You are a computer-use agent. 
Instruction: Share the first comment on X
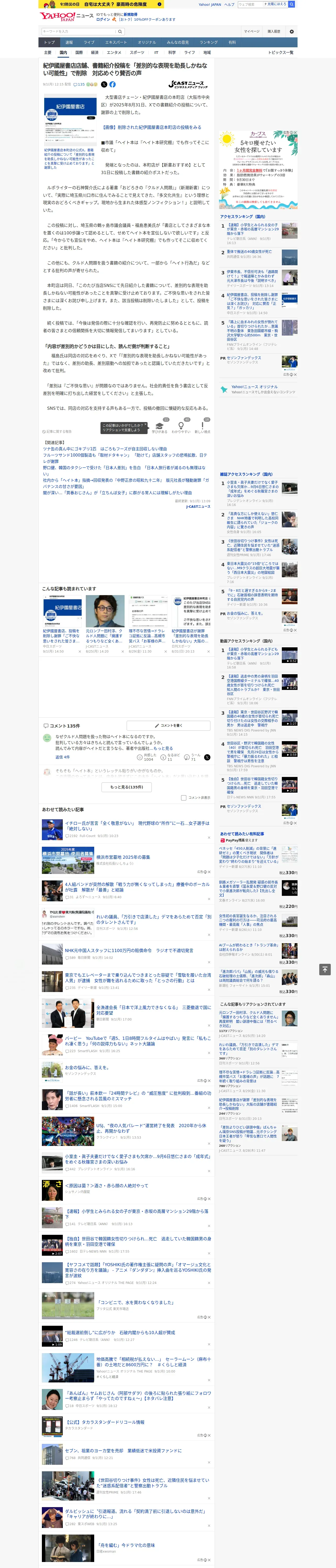[207, 757]
